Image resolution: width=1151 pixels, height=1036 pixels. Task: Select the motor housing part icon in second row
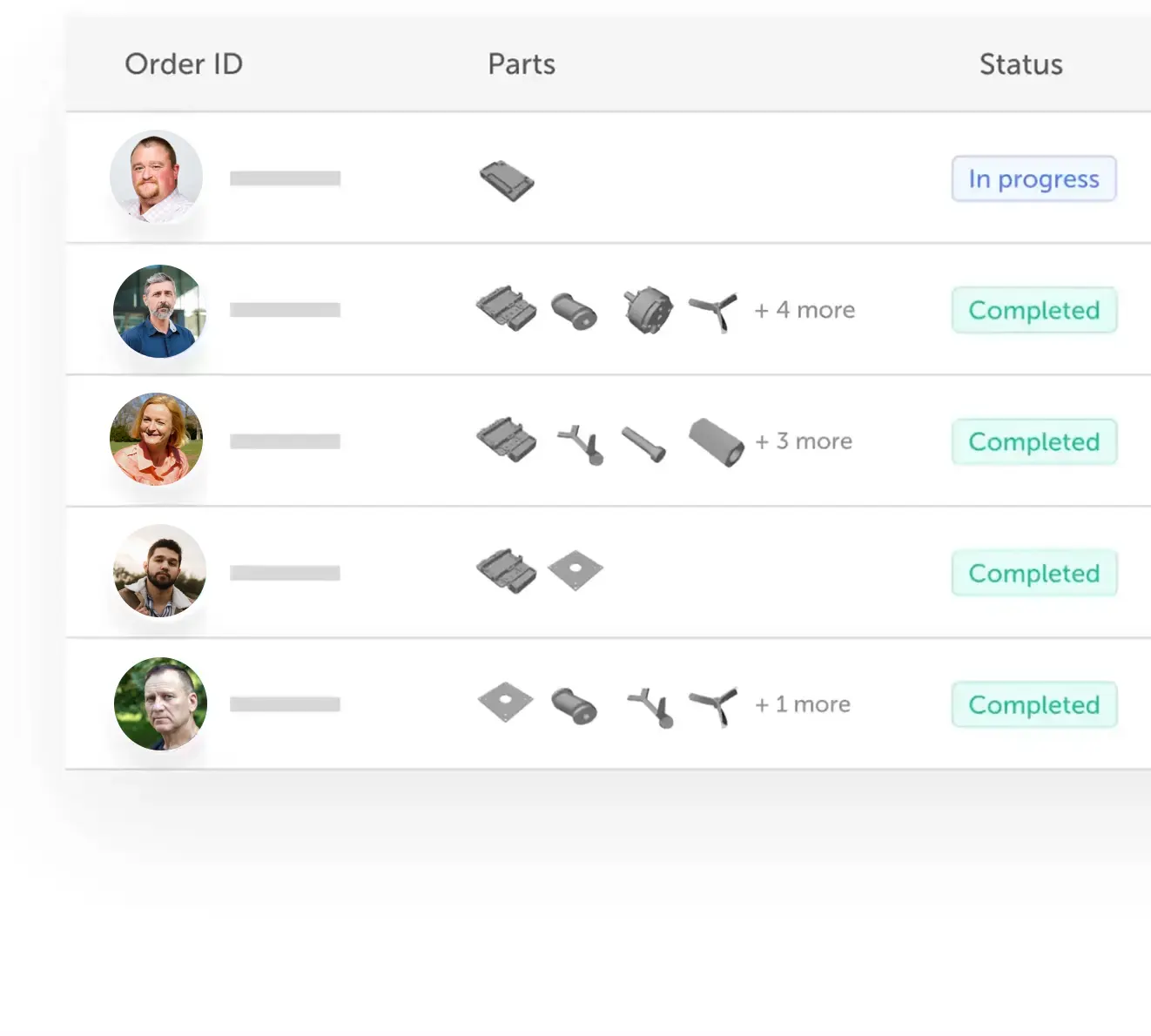pyautogui.click(x=648, y=311)
